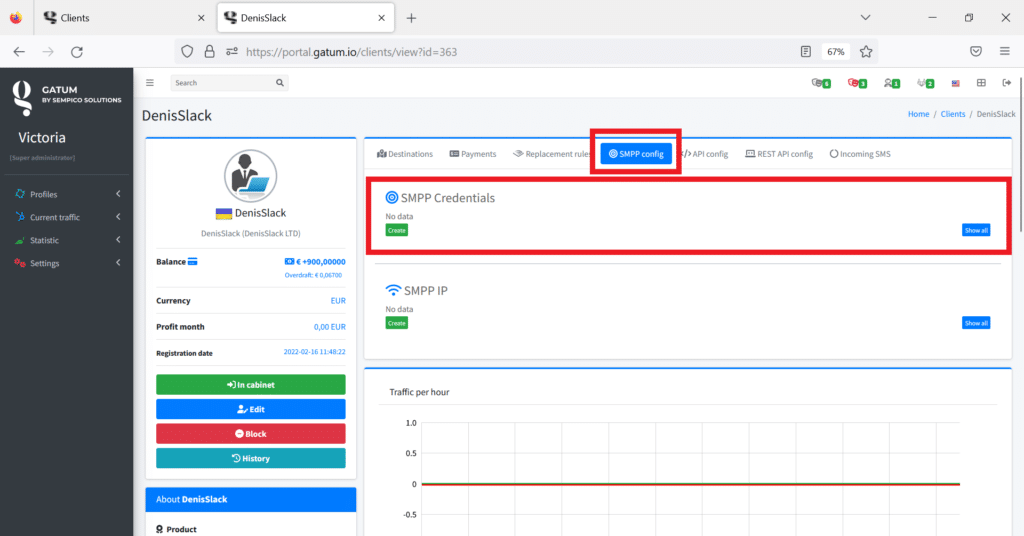Click the 67% zoom level indicator
This screenshot has height=536, width=1024.
tap(836, 52)
